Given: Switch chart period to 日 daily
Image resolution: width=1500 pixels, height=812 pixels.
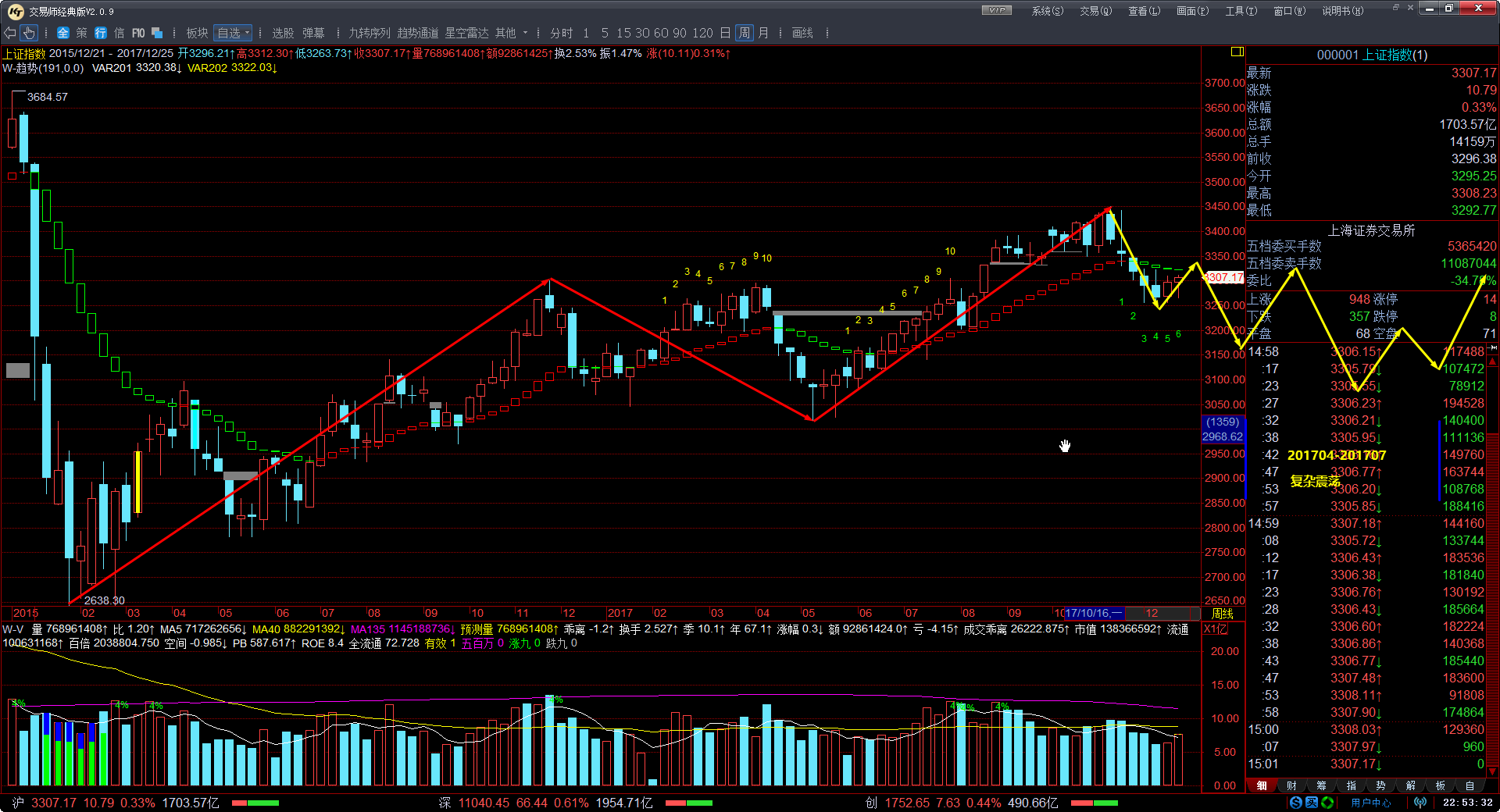Looking at the screenshot, I should [x=725, y=33].
